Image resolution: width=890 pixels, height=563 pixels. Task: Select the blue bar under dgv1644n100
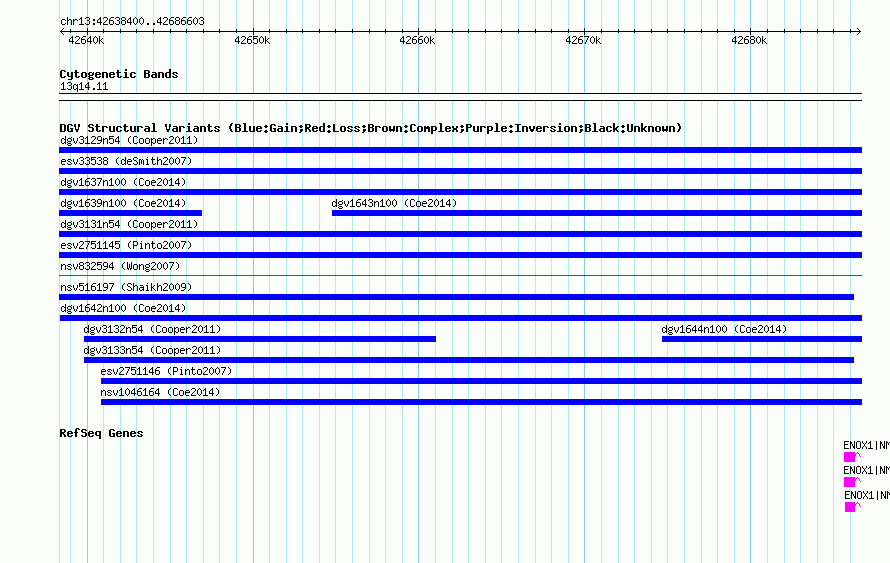pyautogui.click(x=762, y=339)
